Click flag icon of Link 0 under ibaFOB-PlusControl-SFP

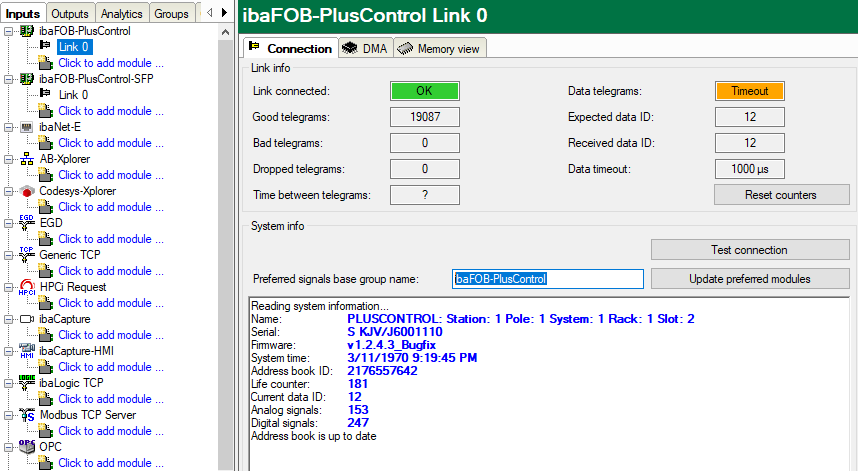tap(45, 94)
